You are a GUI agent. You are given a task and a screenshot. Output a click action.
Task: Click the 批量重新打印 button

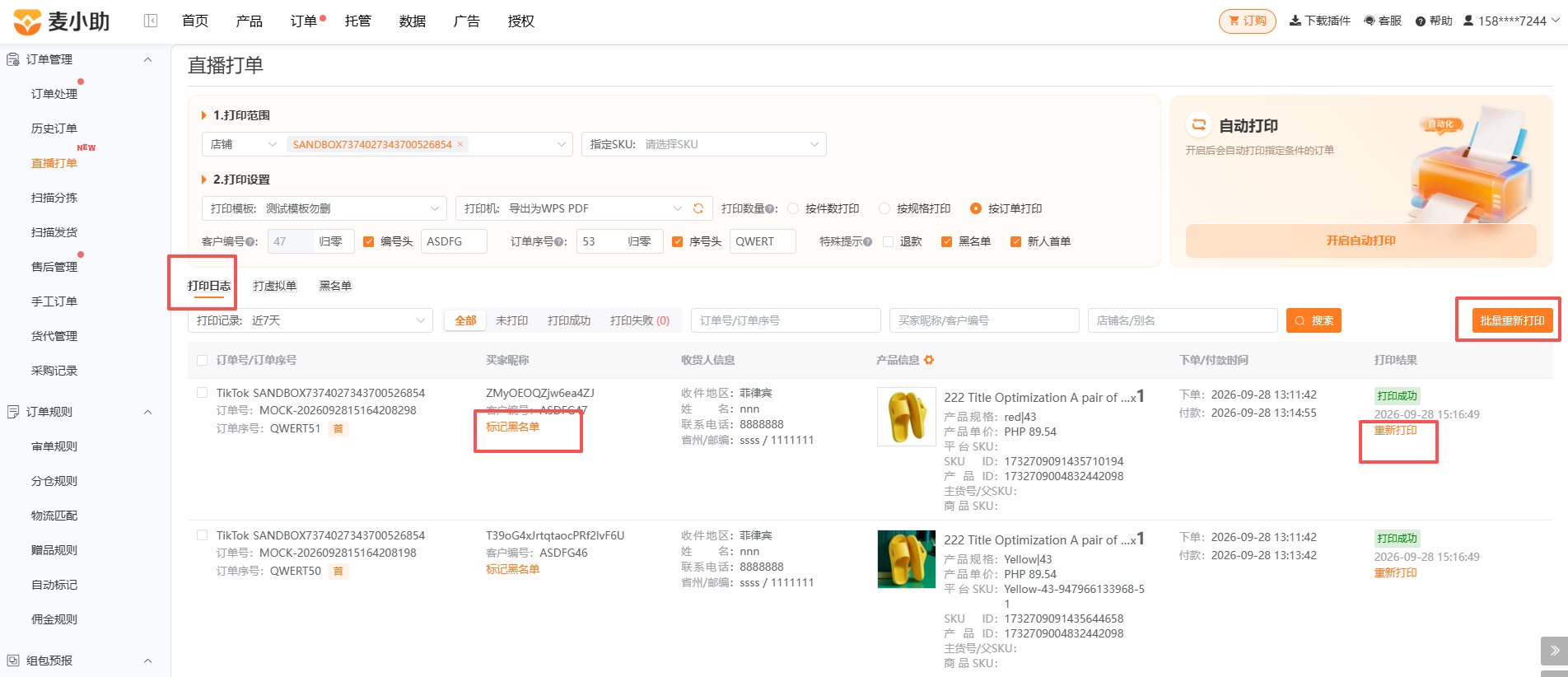coord(1512,320)
